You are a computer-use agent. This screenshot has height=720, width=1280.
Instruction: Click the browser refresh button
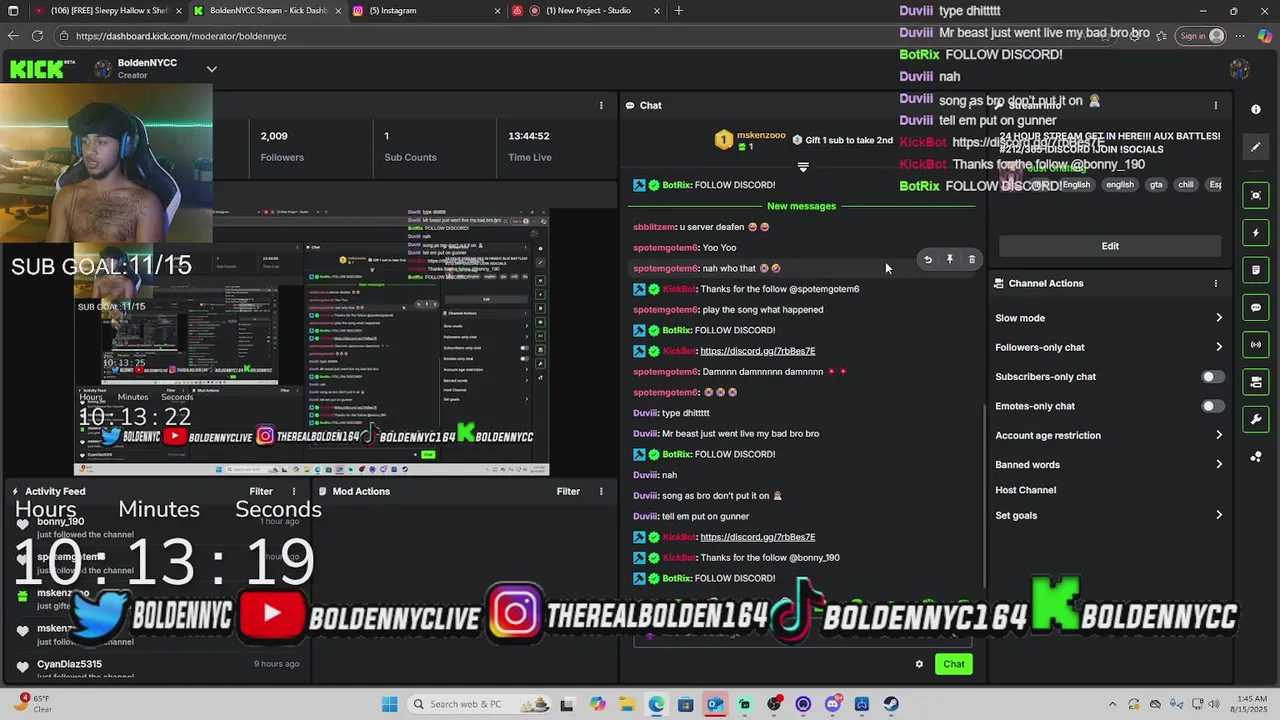click(x=37, y=36)
